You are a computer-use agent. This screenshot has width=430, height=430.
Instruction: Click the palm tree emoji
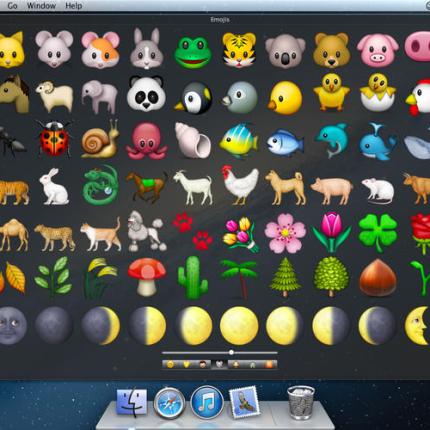click(x=239, y=279)
